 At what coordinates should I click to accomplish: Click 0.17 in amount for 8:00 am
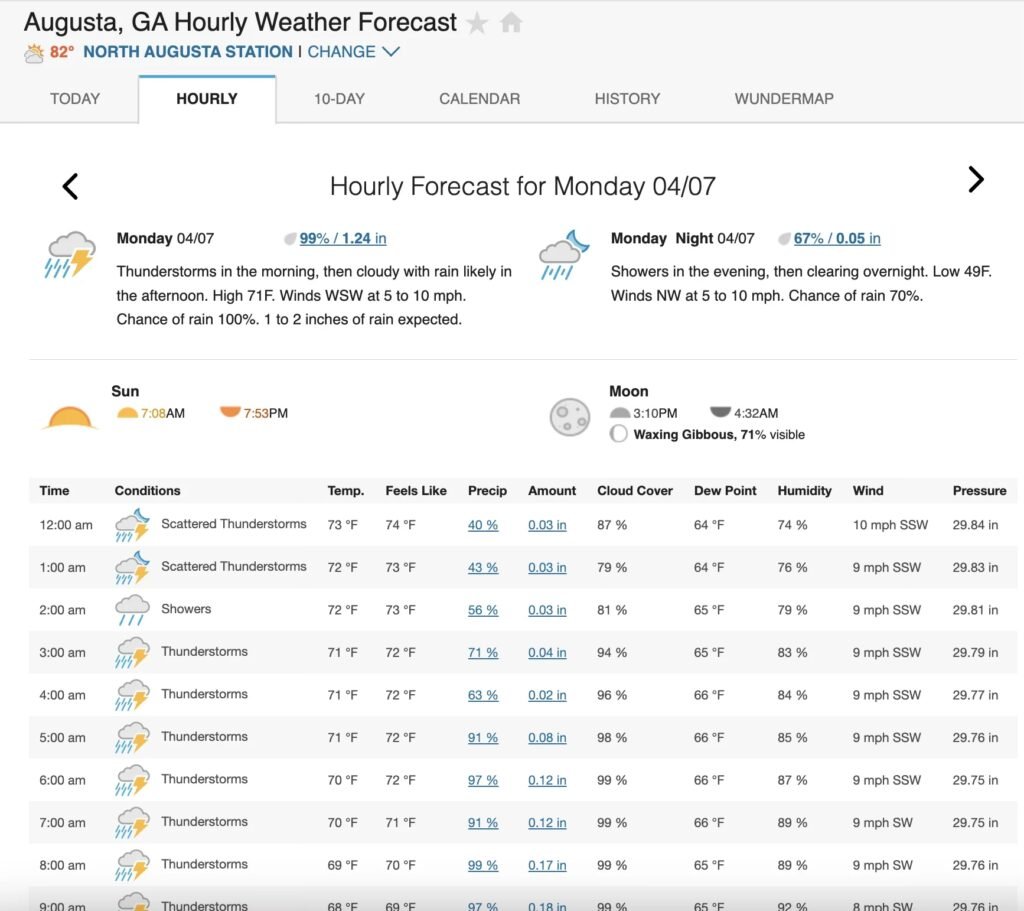click(x=547, y=865)
